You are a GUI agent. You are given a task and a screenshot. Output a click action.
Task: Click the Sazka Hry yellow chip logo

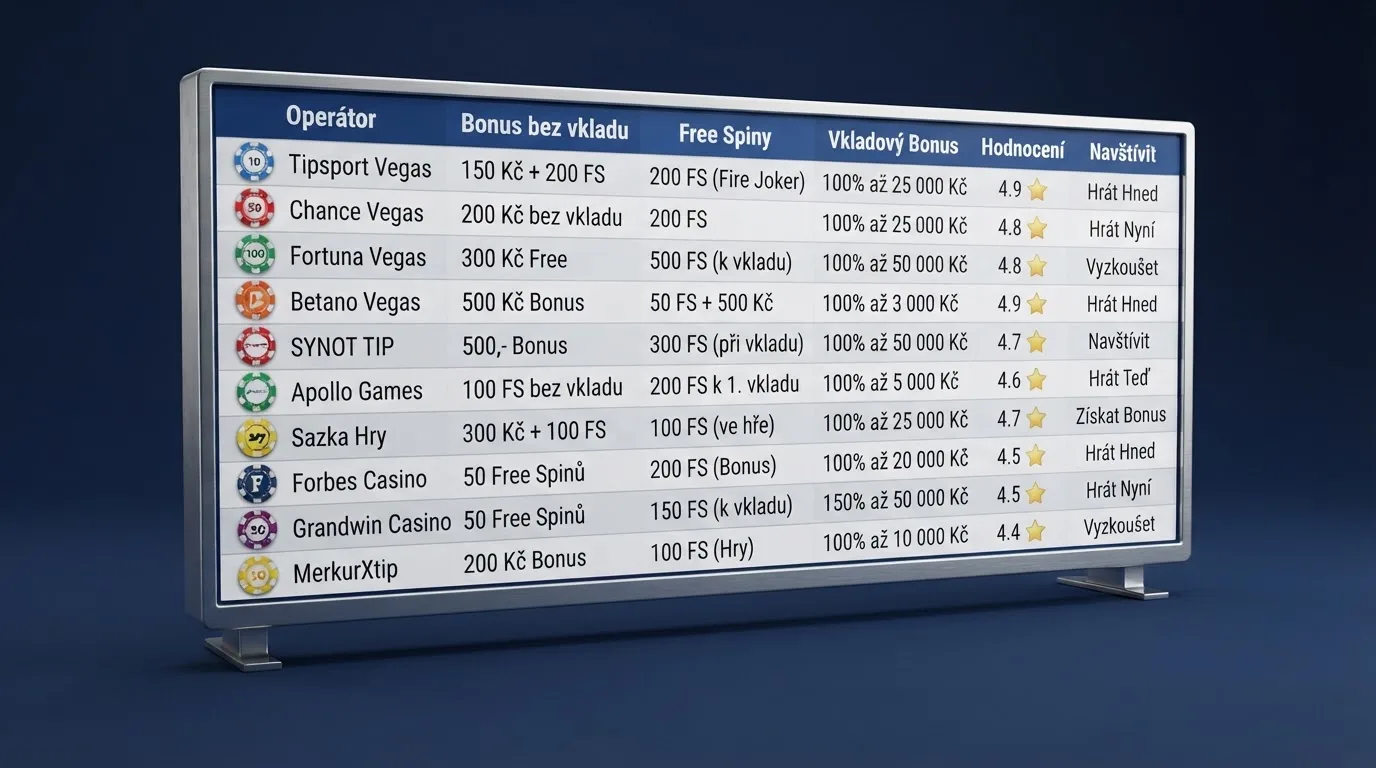(x=256, y=437)
